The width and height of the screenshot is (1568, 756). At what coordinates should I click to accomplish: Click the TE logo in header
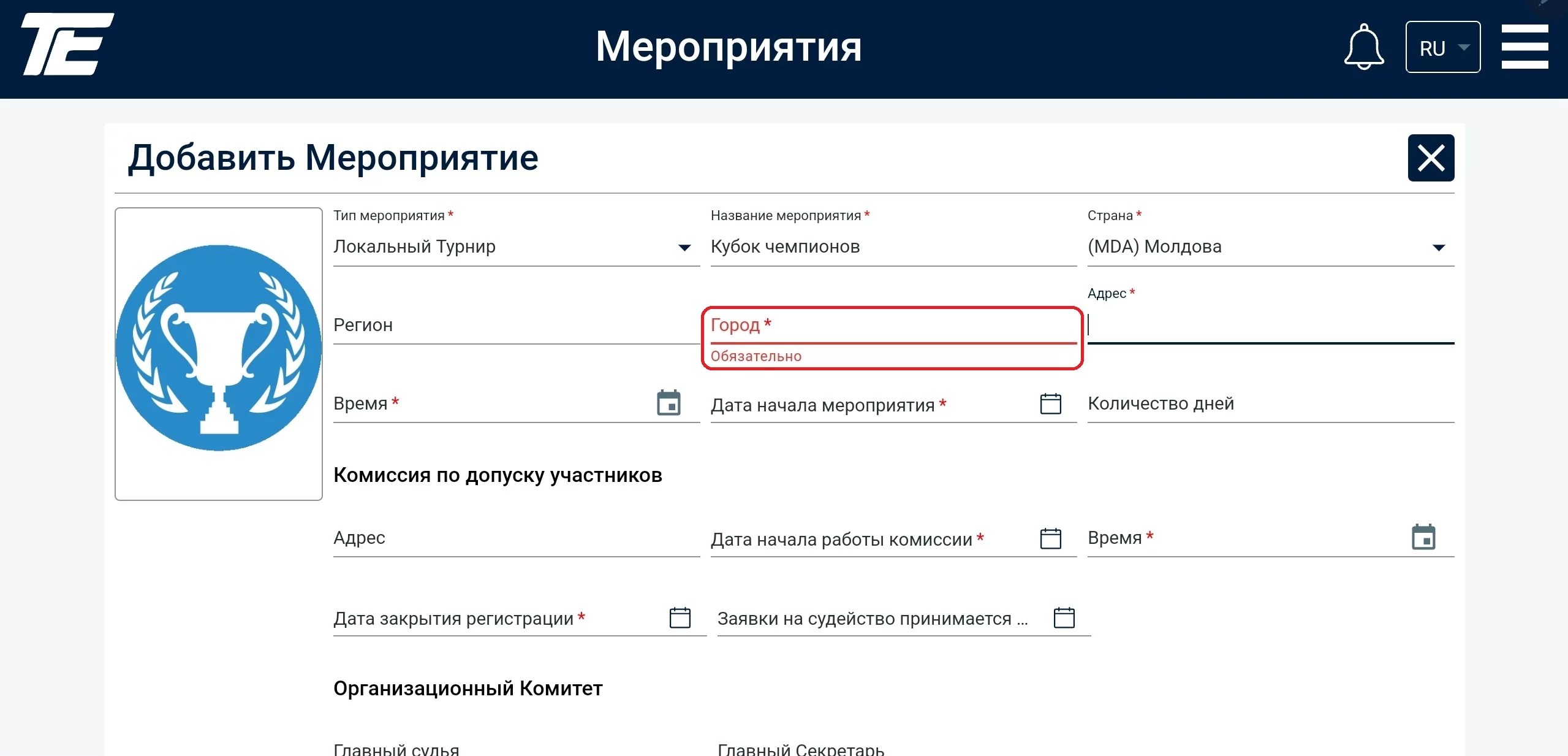67,44
